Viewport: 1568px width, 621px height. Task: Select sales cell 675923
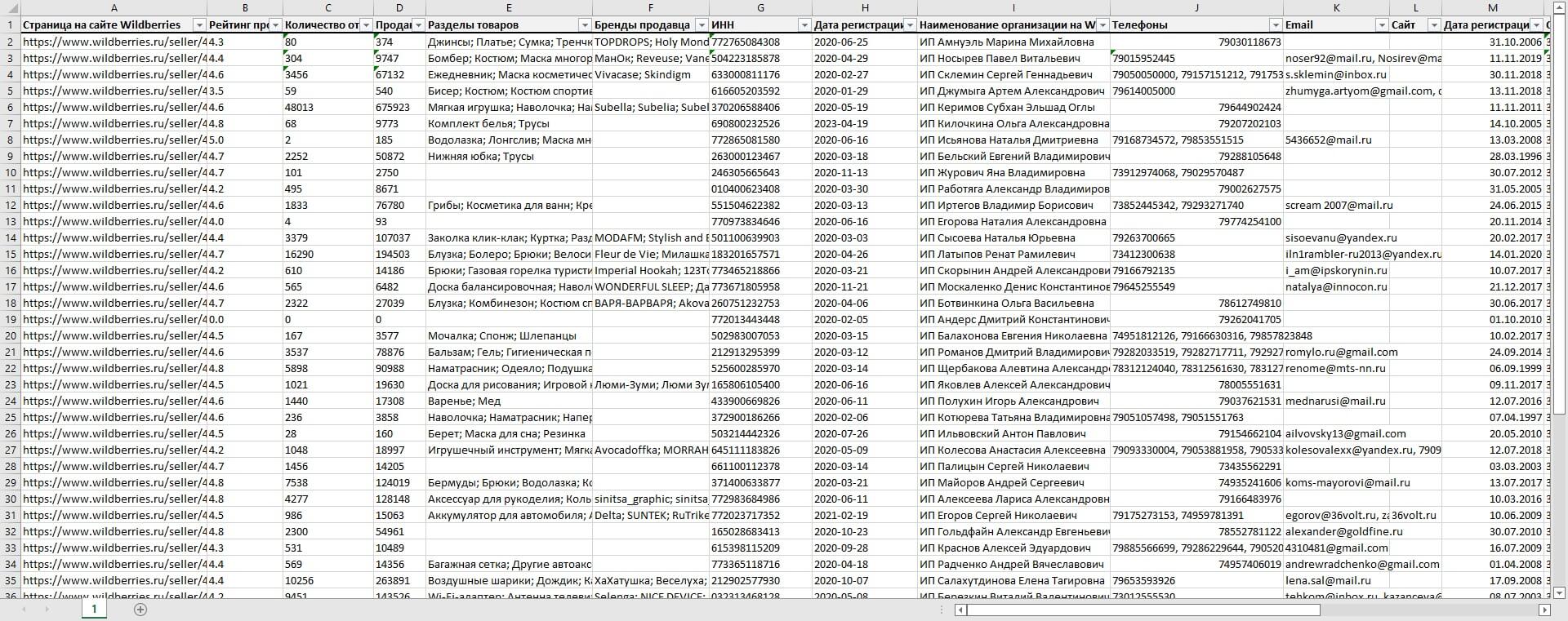pos(399,107)
